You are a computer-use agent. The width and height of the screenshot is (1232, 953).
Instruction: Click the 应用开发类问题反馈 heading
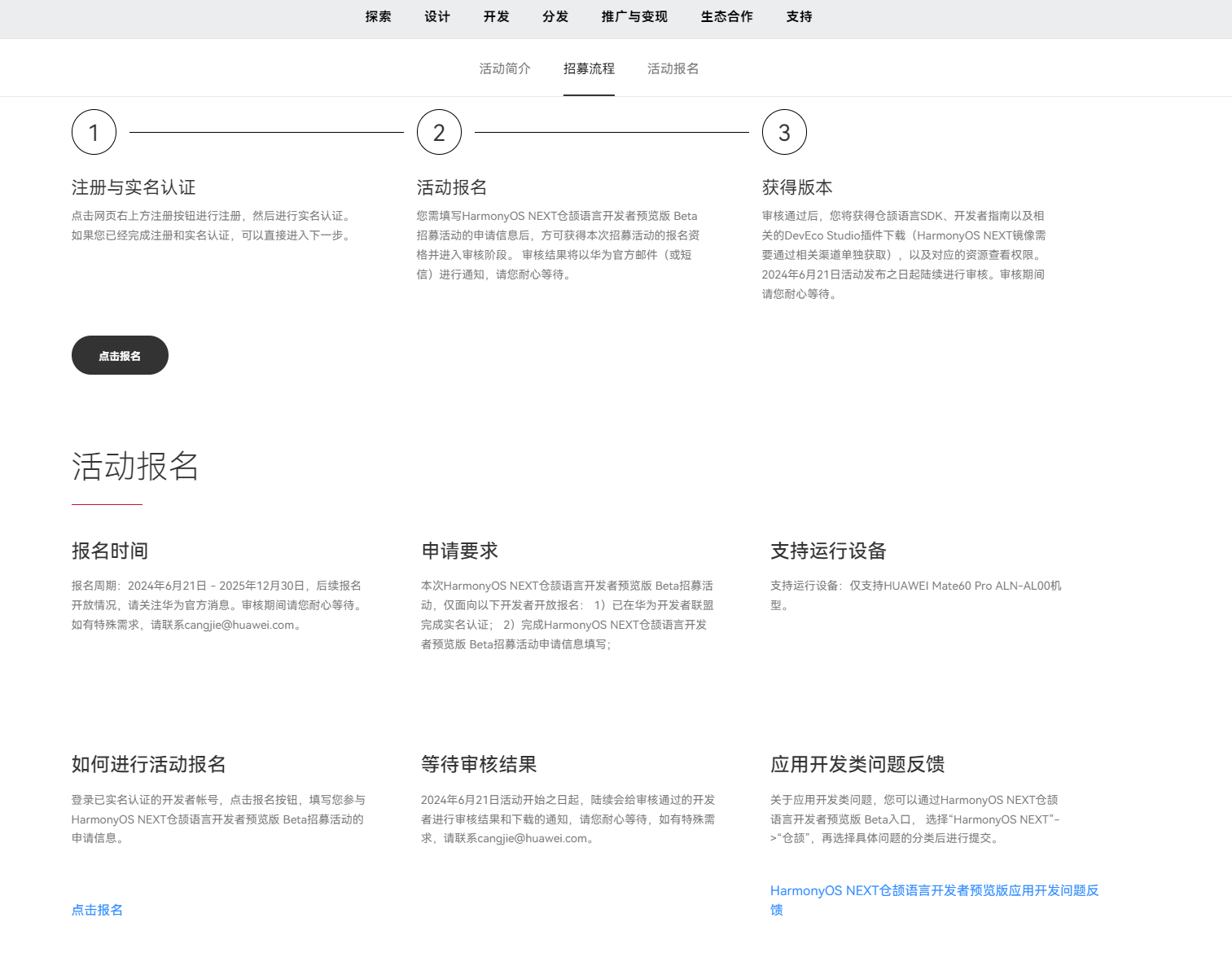[x=857, y=764]
